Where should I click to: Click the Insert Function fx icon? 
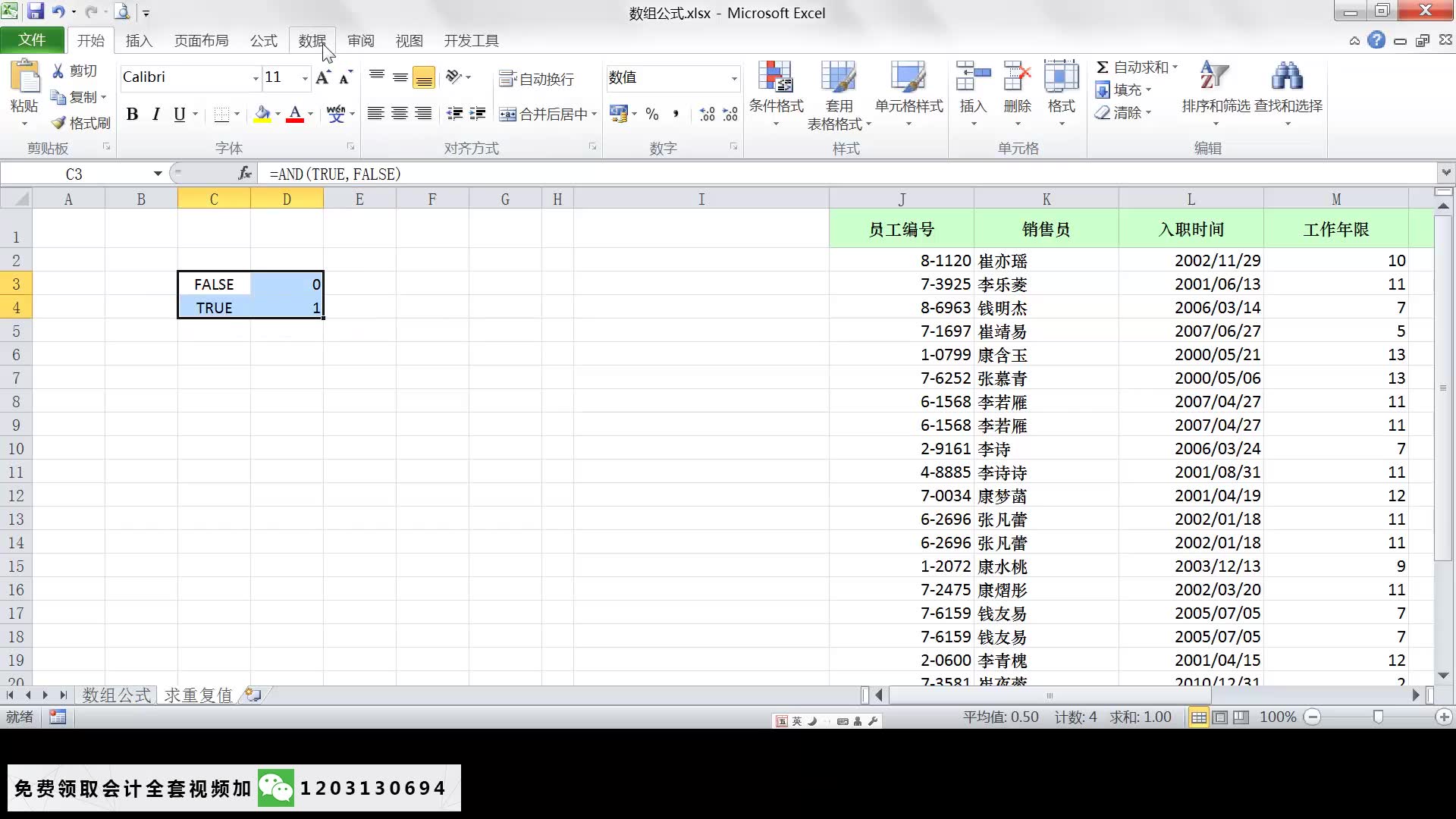click(244, 174)
